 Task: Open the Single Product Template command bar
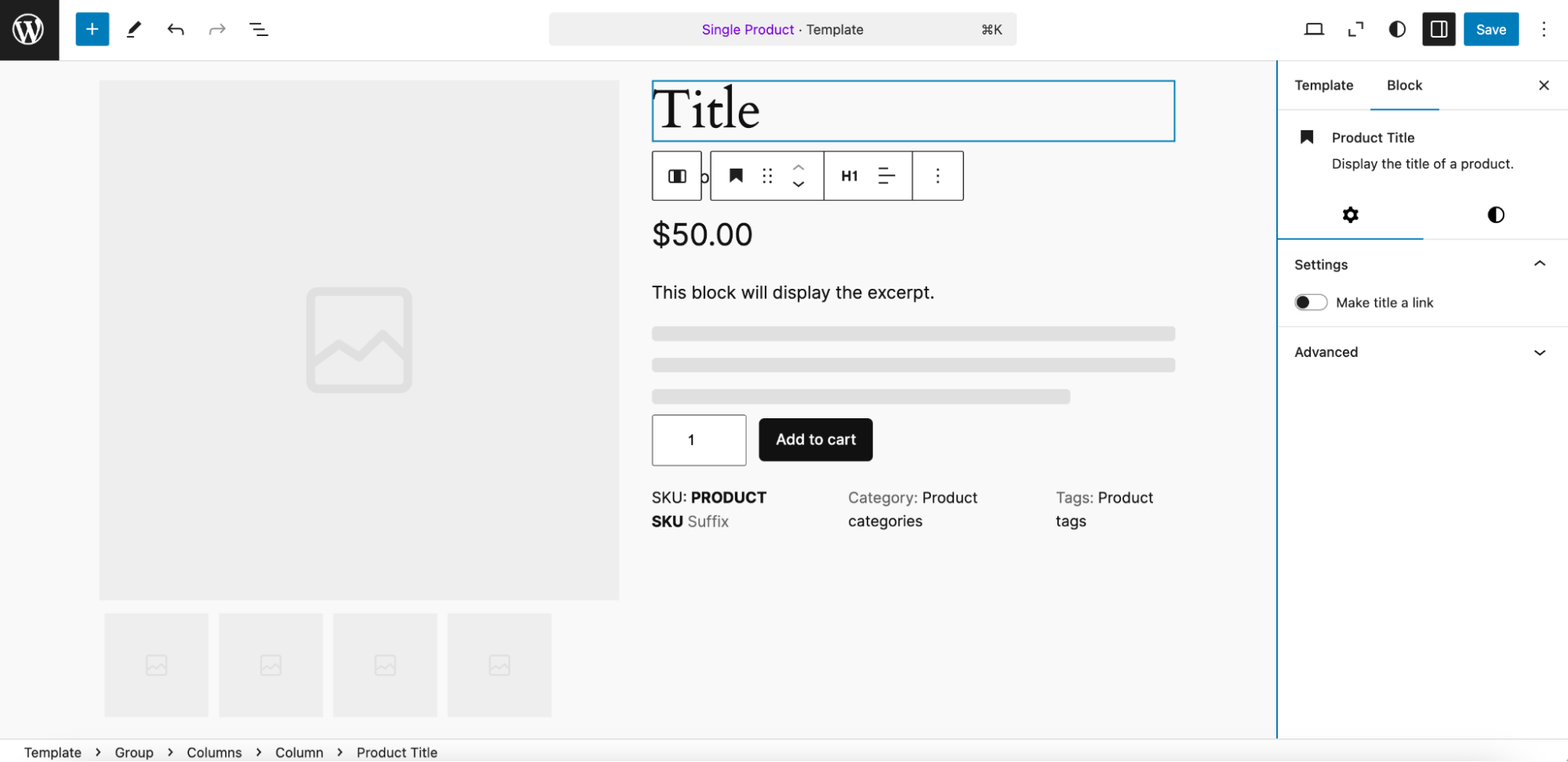tap(782, 30)
